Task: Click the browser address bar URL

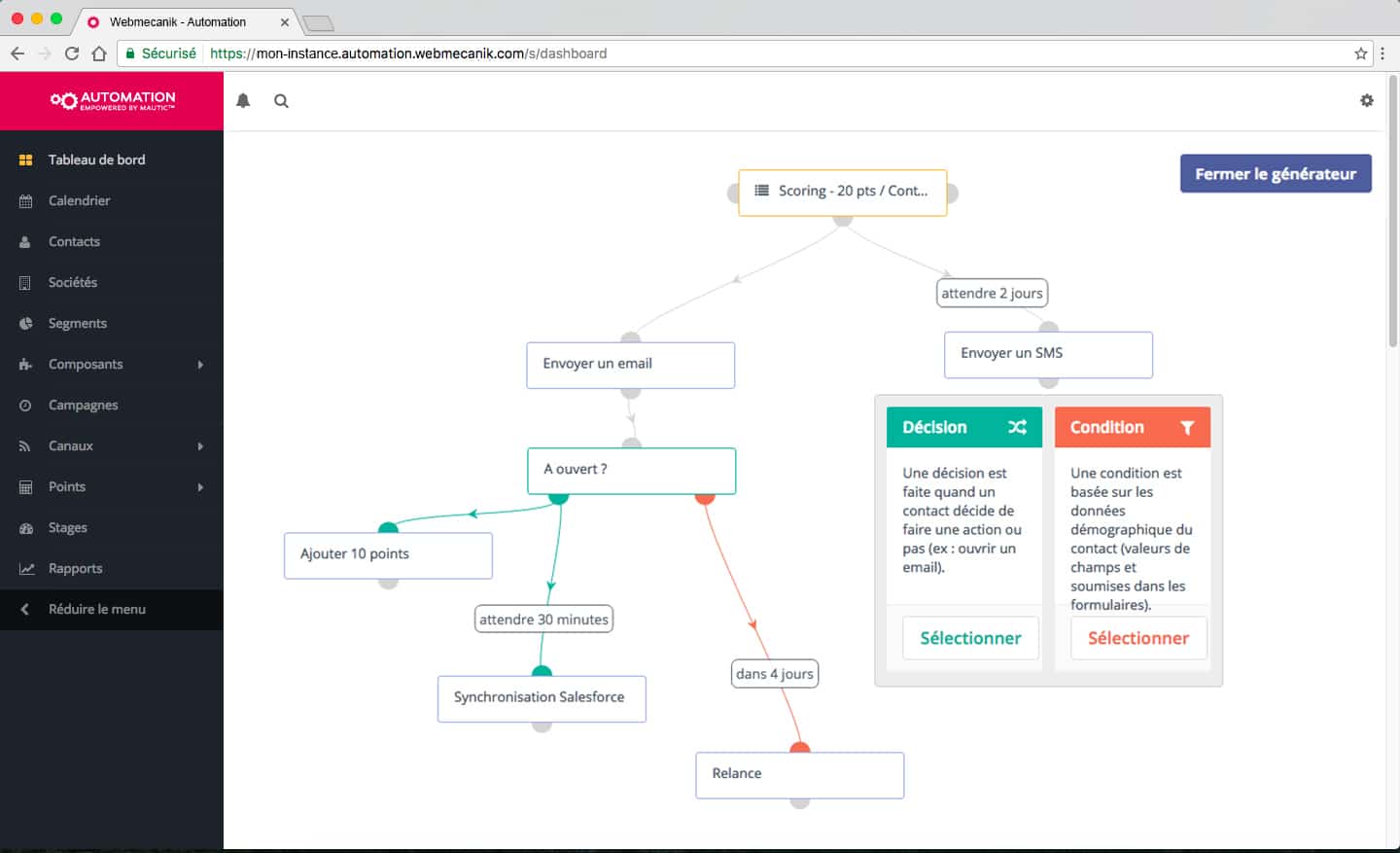Action: (408, 53)
